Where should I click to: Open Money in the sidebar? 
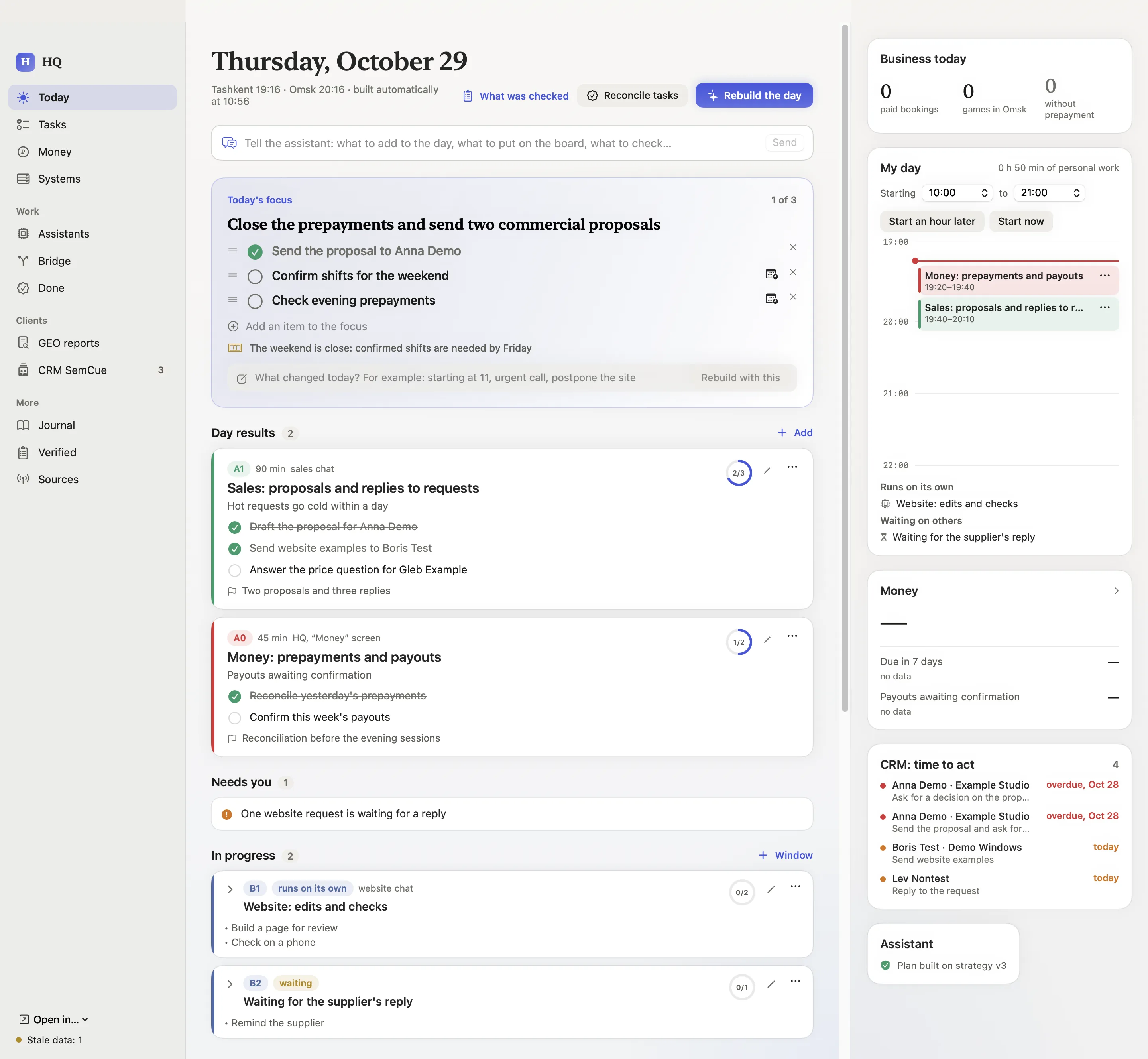click(93, 152)
